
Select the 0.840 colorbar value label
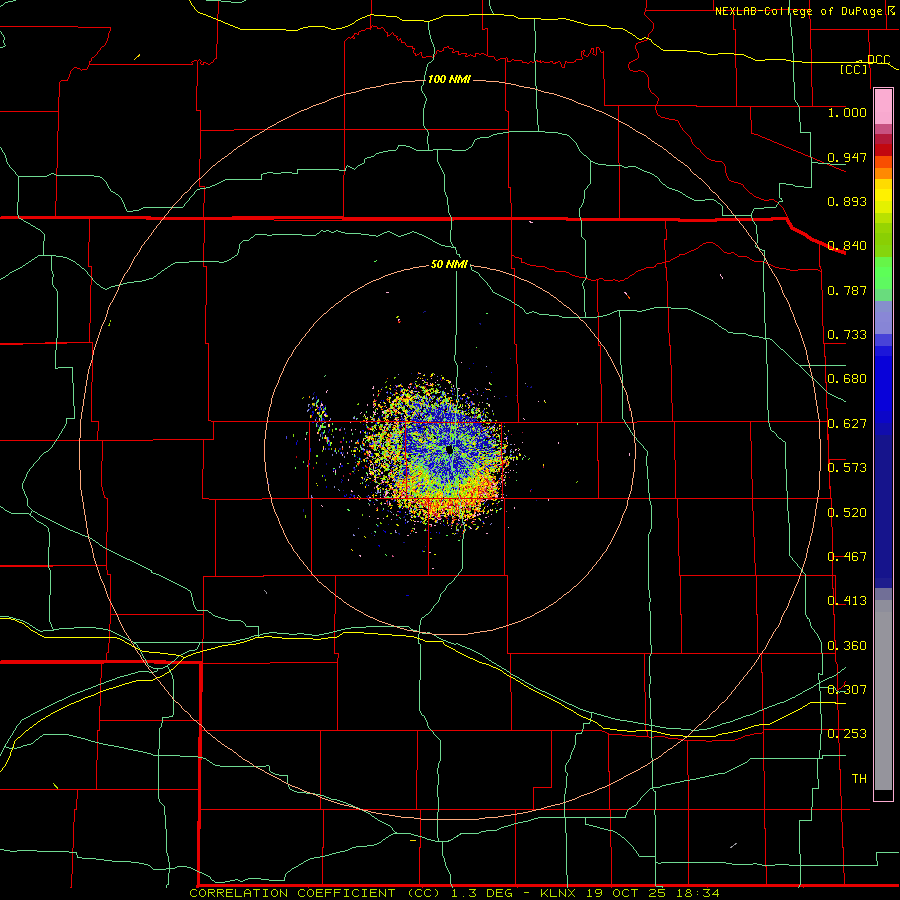tap(847, 246)
